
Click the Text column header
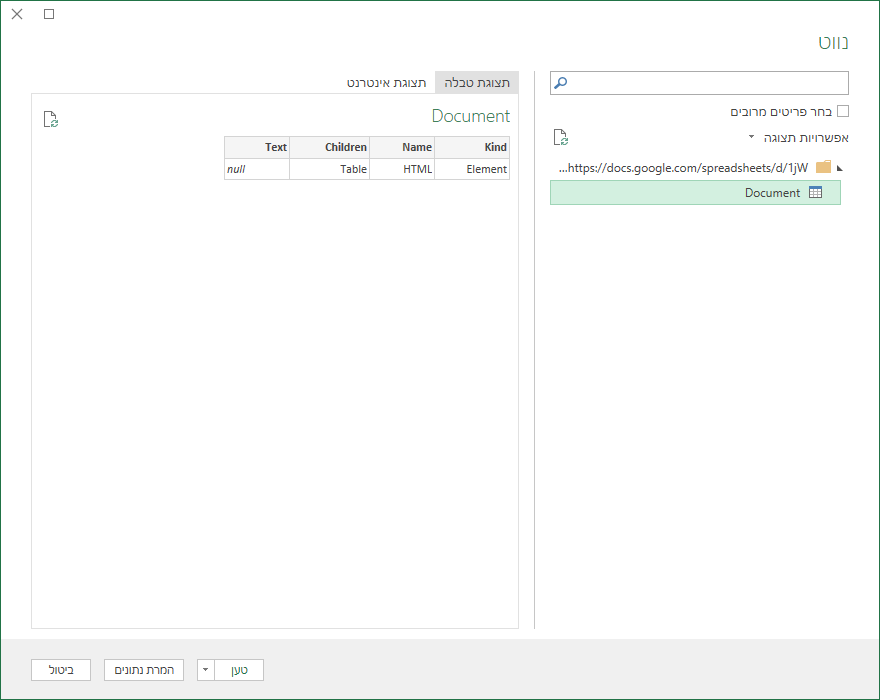257,147
